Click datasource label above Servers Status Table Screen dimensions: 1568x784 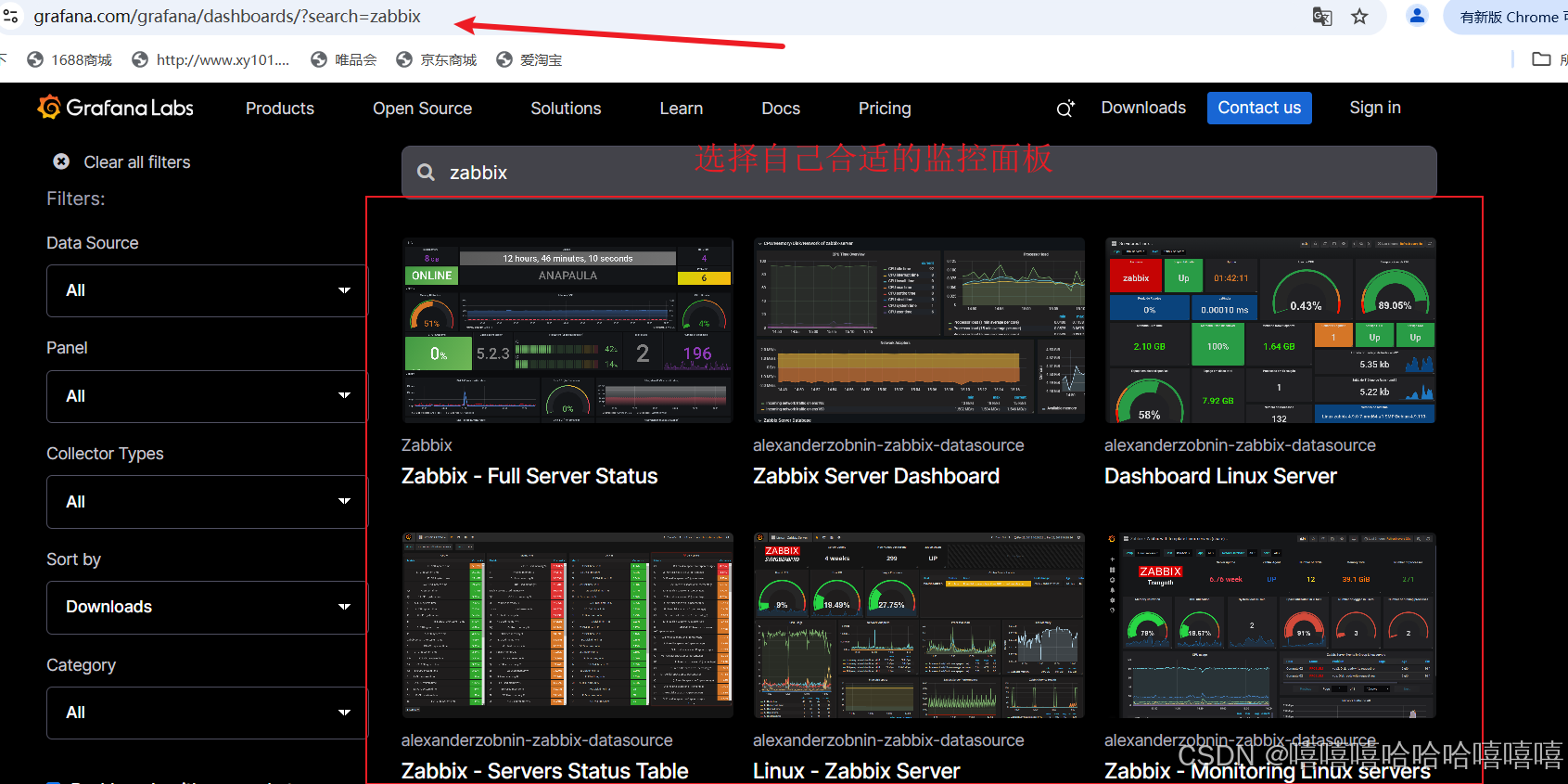click(x=537, y=740)
